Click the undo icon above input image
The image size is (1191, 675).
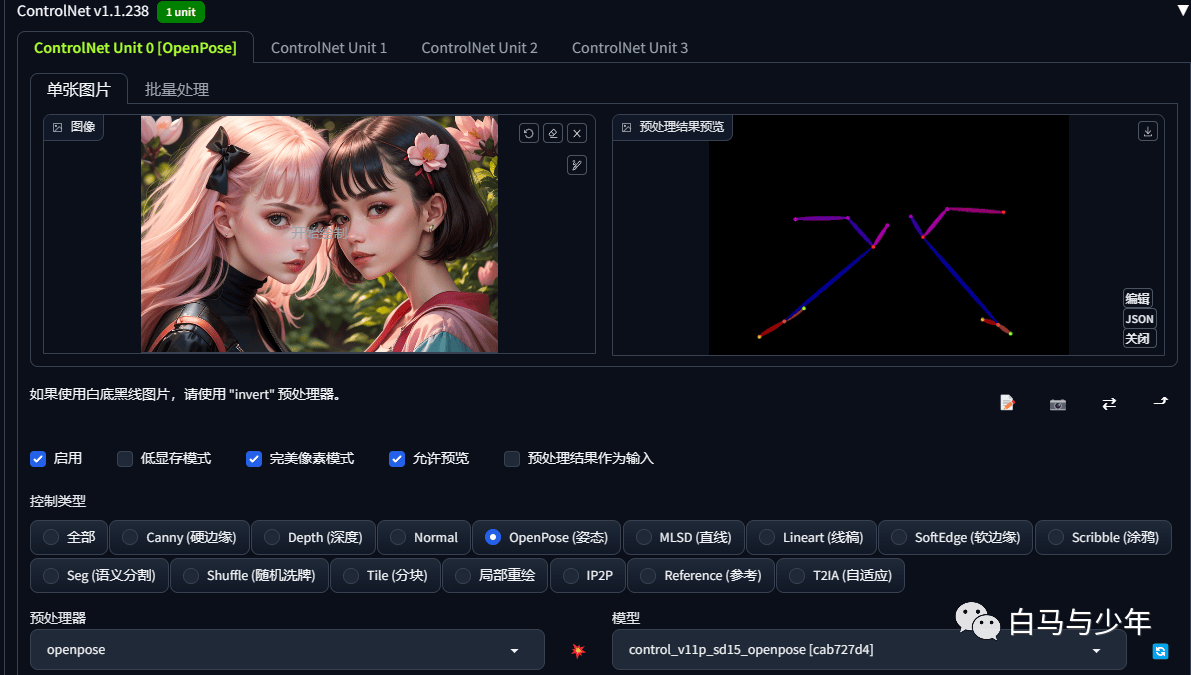click(x=529, y=134)
